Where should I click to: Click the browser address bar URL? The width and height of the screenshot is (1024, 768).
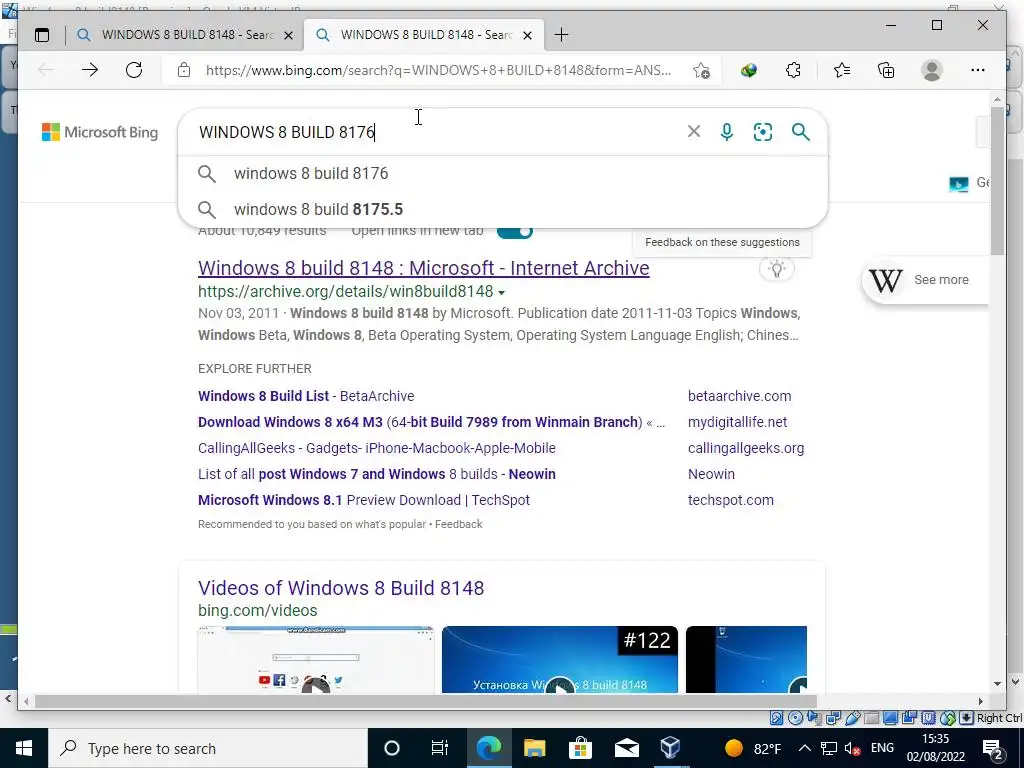(438, 71)
